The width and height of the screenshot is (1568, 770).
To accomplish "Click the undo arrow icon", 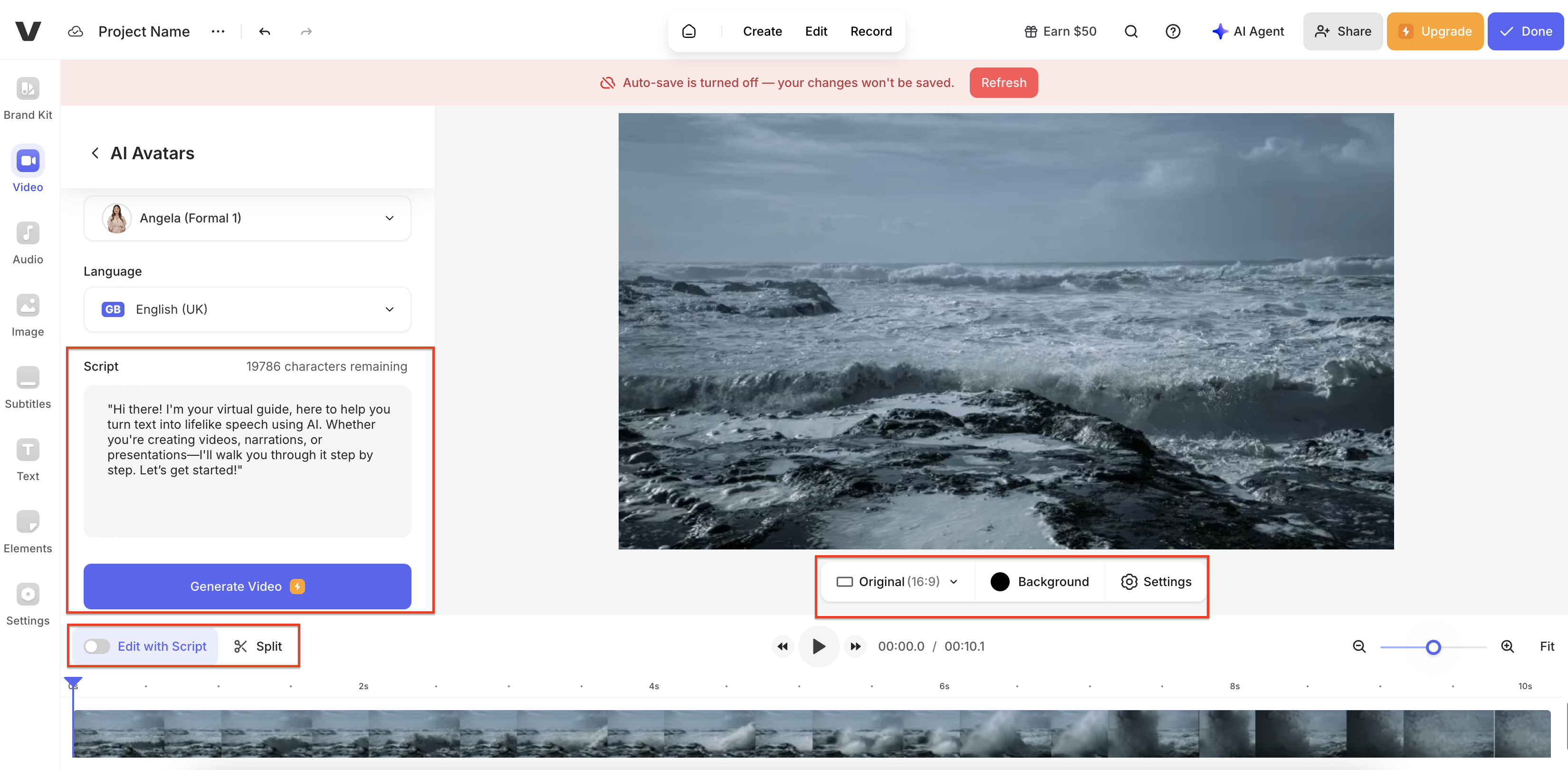I will click(x=264, y=32).
